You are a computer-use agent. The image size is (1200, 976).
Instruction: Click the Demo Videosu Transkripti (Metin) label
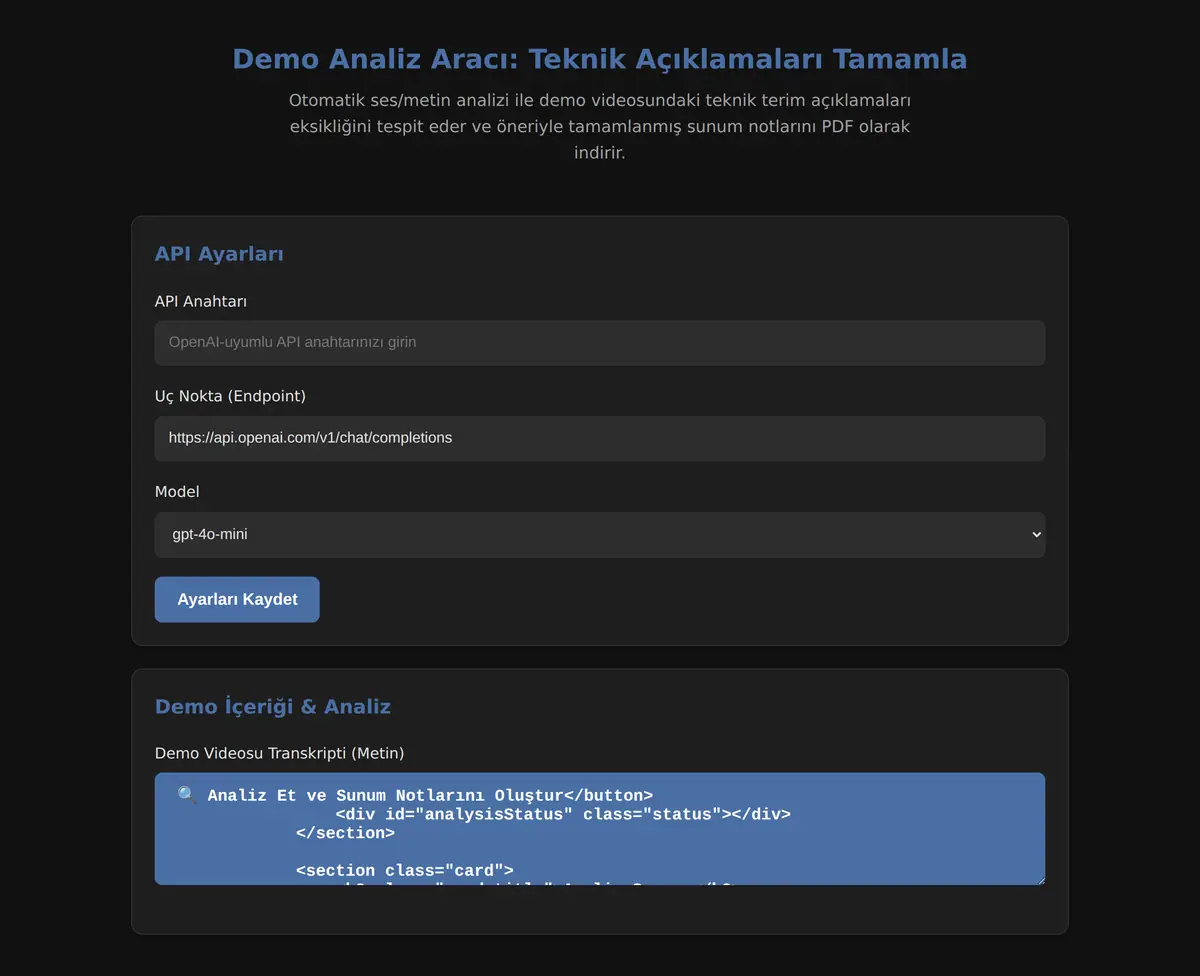point(280,753)
